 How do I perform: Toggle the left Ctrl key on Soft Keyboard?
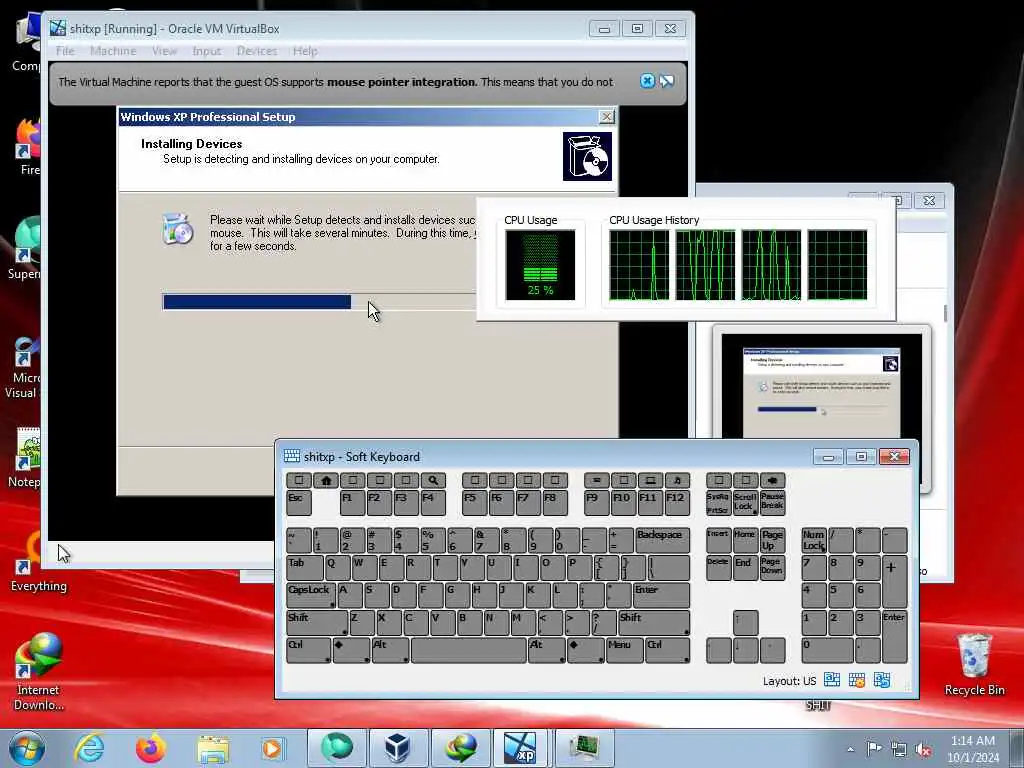click(308, 650)
